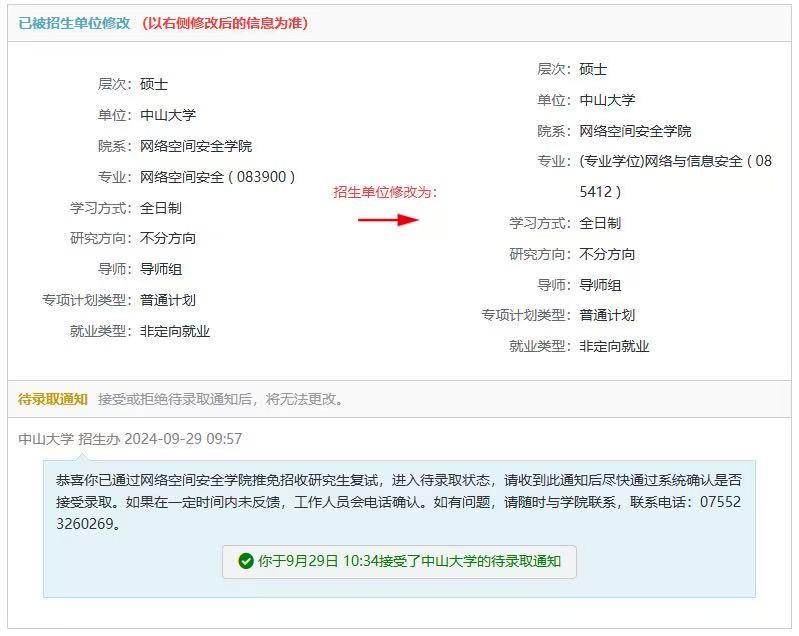The height and width of the screenshot is (636, 799).
Task: Click the green checkmark icon in acceptance notice
Action: point(246,561)
